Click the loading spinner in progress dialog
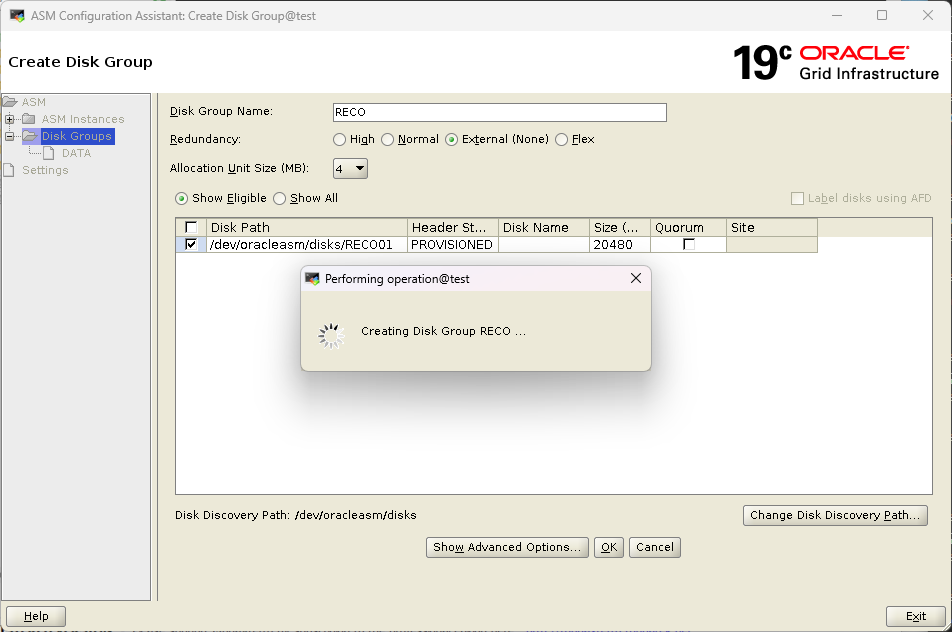Image resolution: width=952 pixels, height=632 pixels. [331, 336]
